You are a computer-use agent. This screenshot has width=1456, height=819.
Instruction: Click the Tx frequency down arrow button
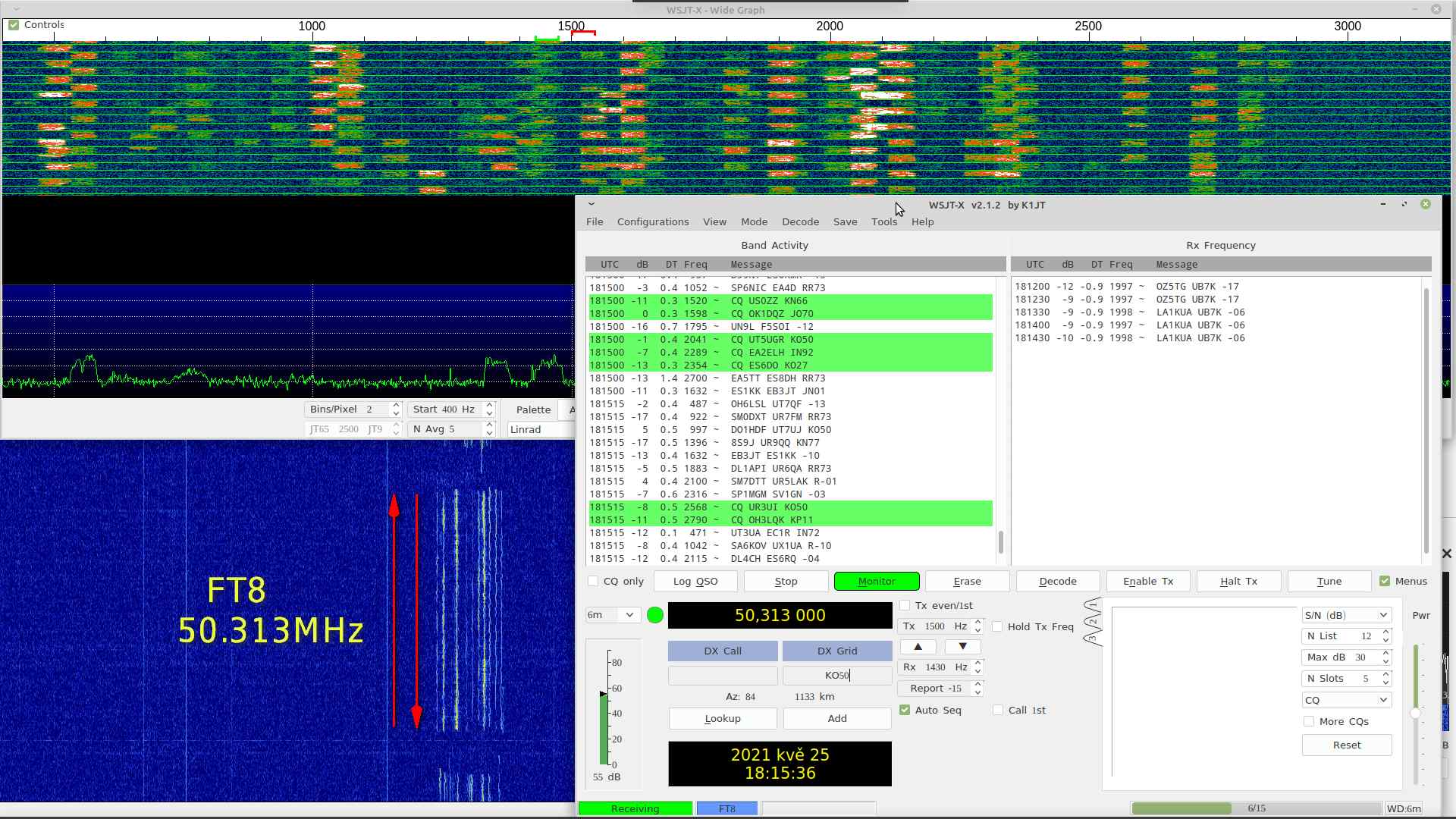coord(962,647)
